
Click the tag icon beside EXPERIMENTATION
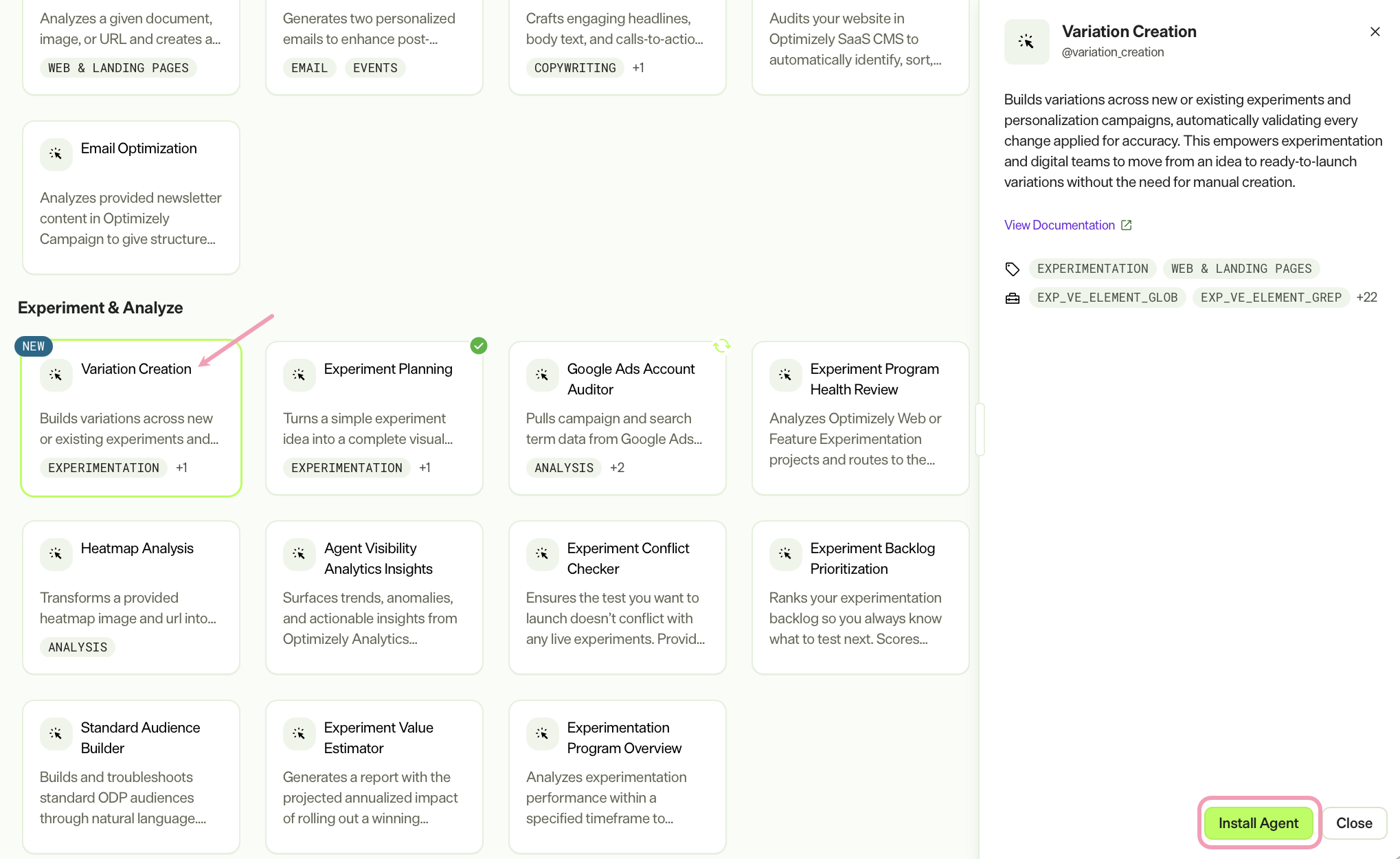1013,269
